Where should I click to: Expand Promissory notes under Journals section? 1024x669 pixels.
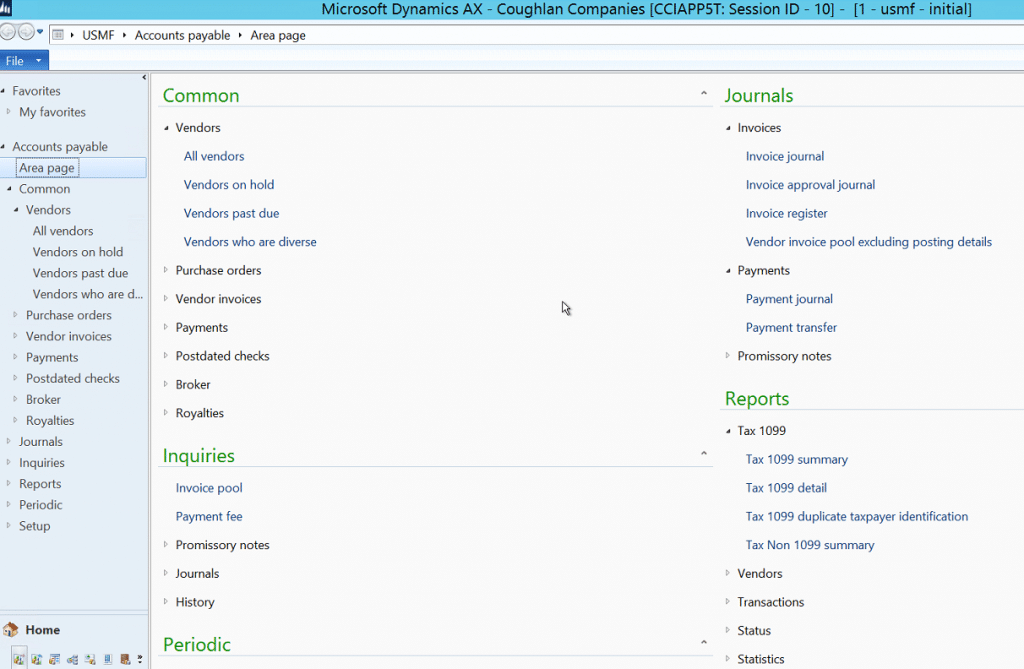tap(728, 356)
